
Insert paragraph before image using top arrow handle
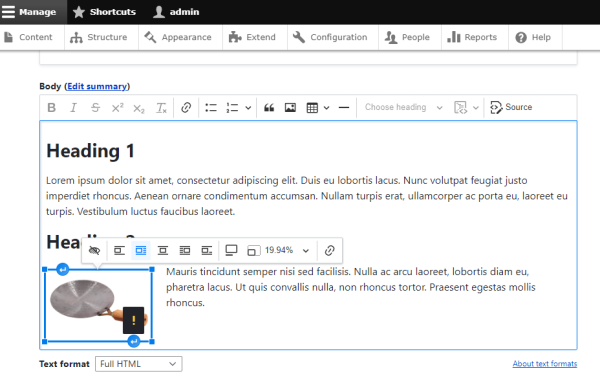[62, 269]
